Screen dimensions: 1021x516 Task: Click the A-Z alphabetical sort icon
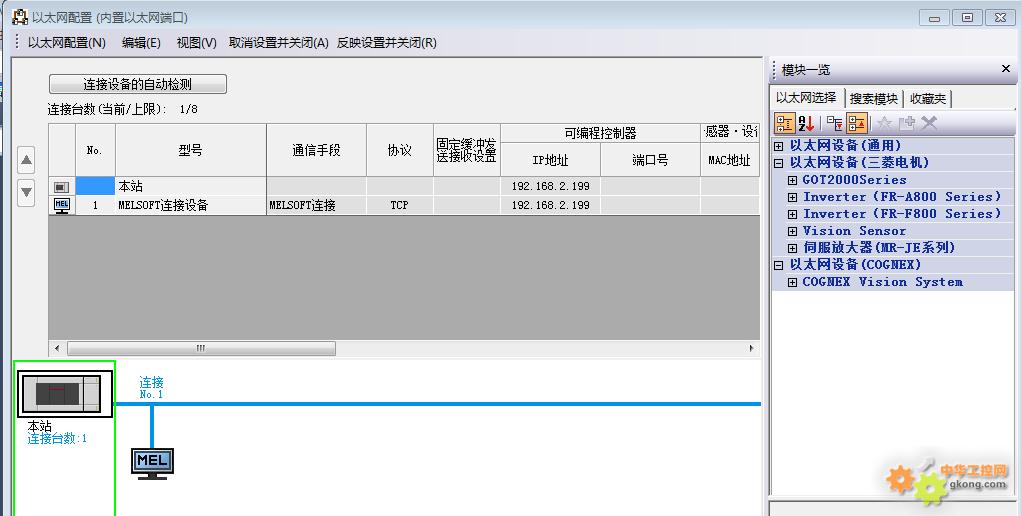pyautogui.click(x=806, y=122)
